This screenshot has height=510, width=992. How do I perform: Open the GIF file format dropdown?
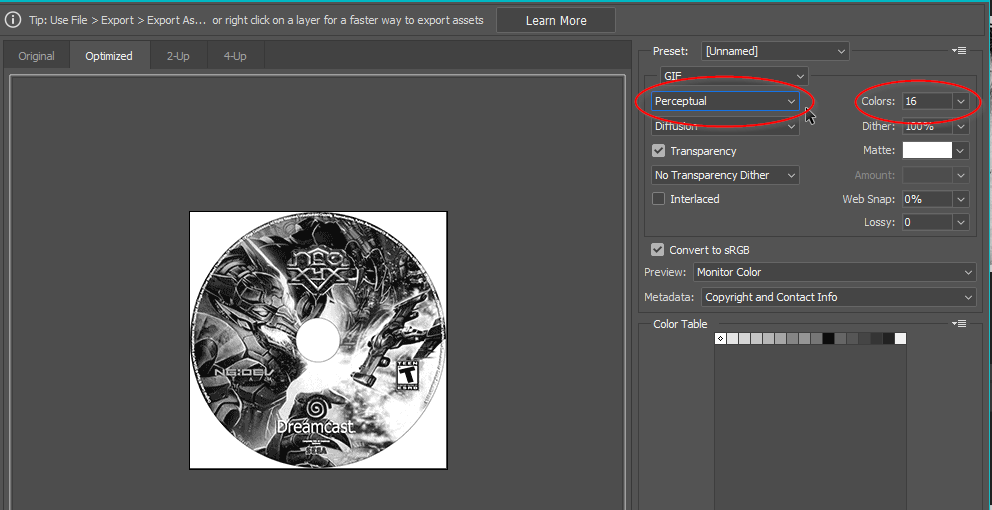click(x=734, y=76)
